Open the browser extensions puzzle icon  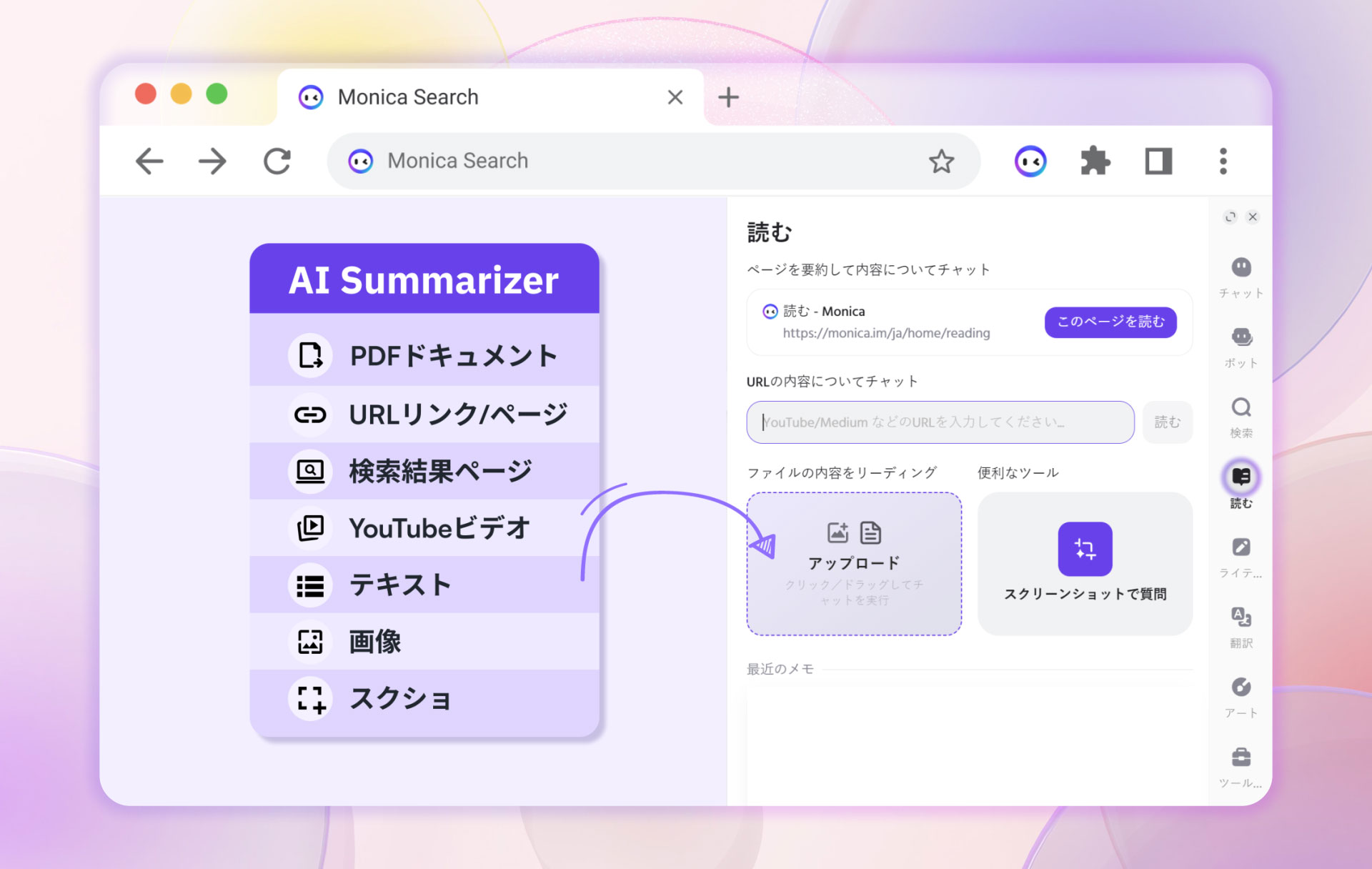pos(1095,162)
